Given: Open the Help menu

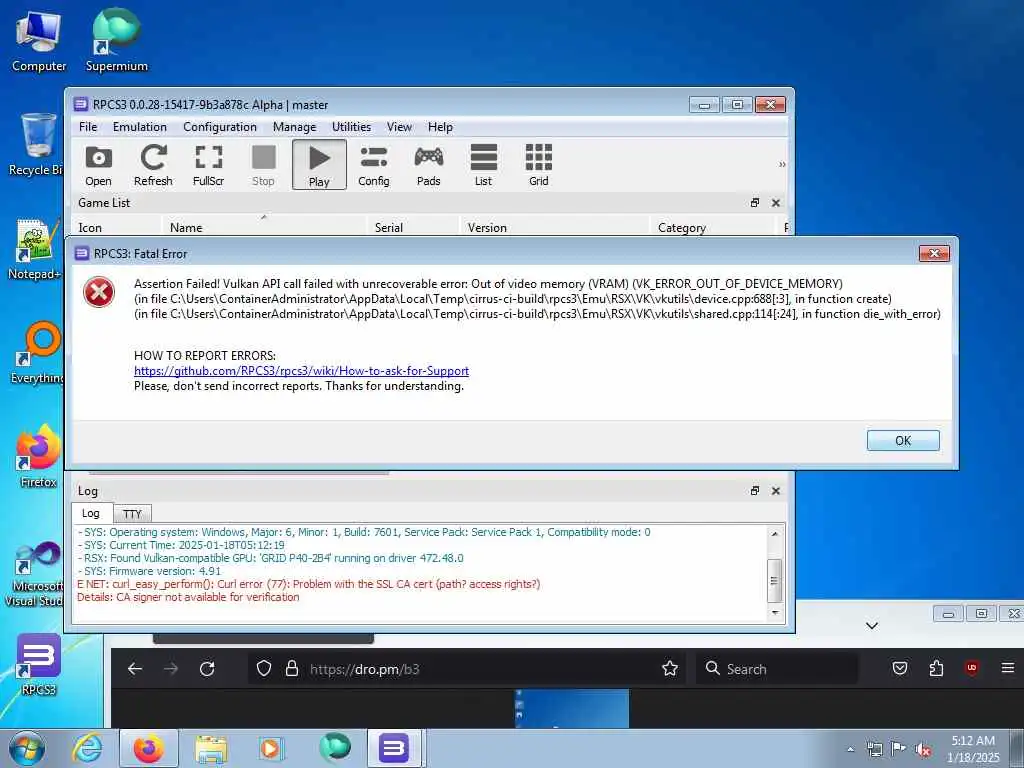Looking at the screenshot, I should pyautogui.click(x=440, y=127).
